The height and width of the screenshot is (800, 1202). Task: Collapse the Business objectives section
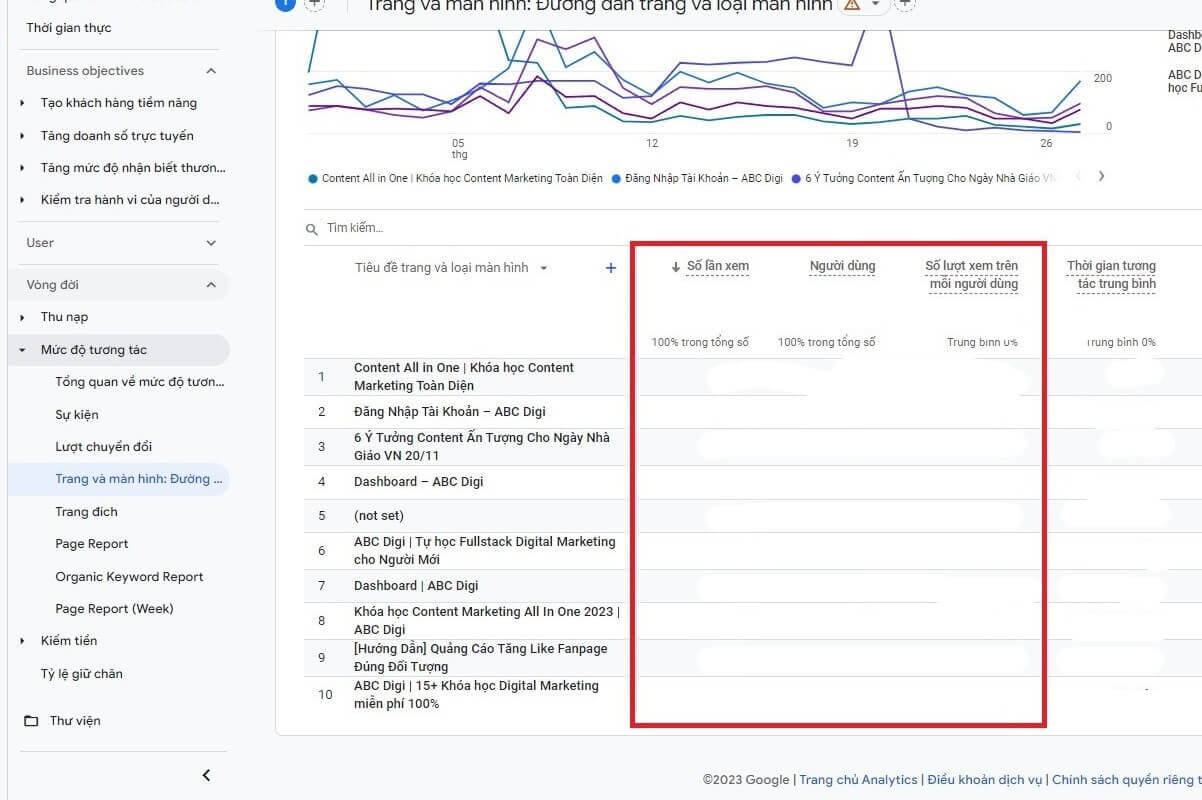[x=211, y=71]
